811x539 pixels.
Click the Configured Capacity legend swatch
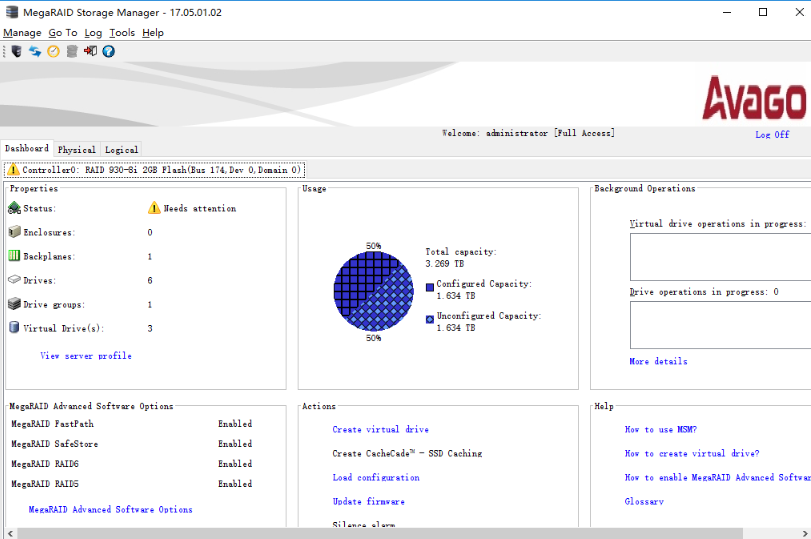click(430, 288)
